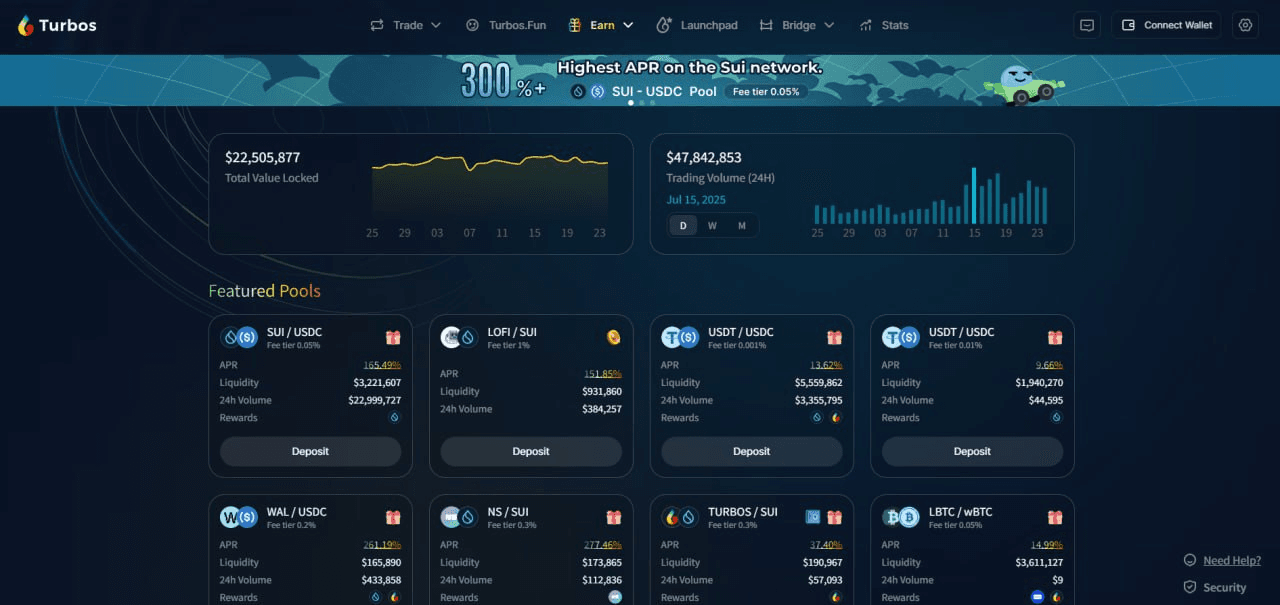The width and height of the screenshot is (1280, 605).
Task: Click gift icon on LBTC / wBTC card
Action: point(1055,517)
